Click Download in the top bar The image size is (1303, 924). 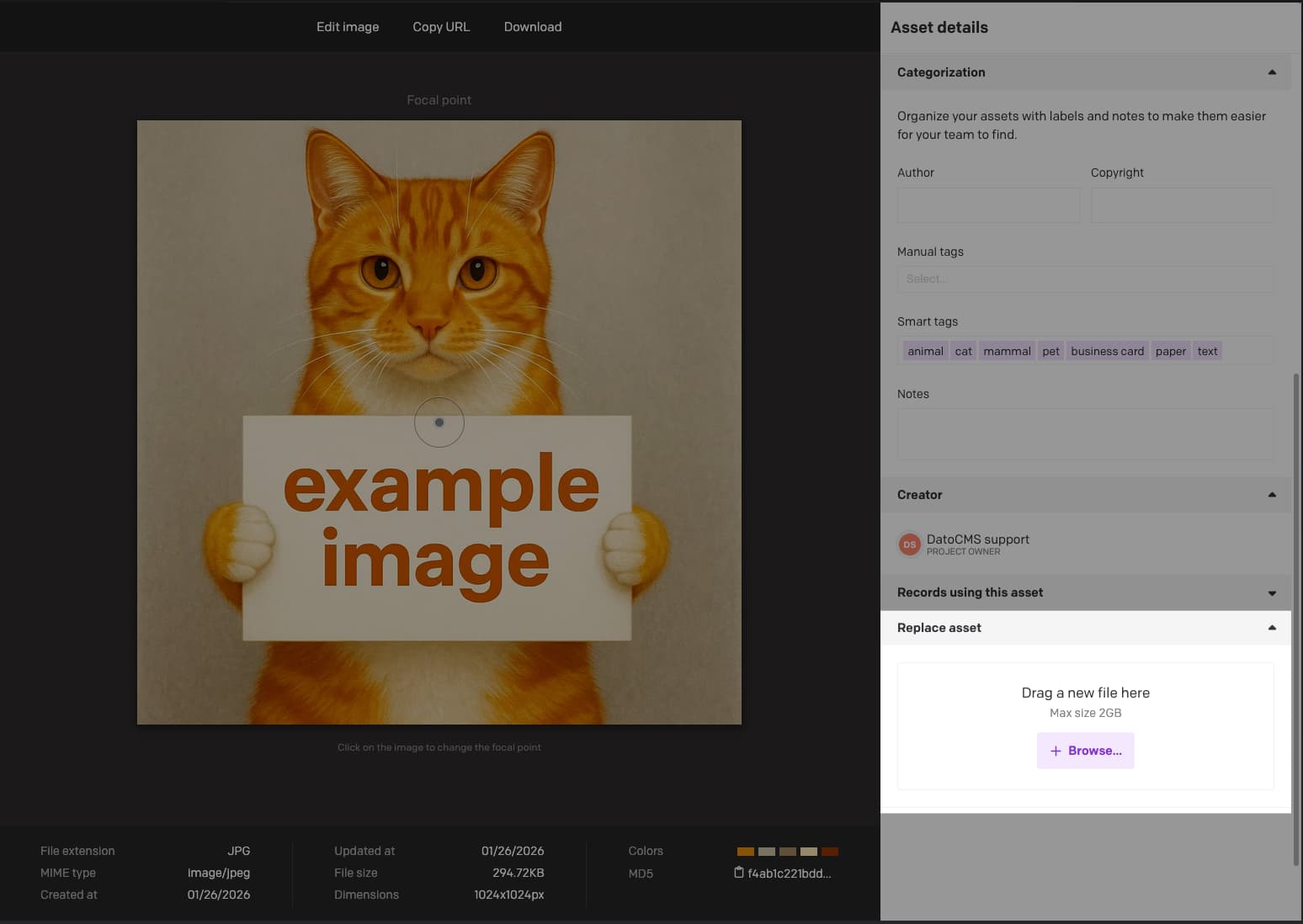533,27
